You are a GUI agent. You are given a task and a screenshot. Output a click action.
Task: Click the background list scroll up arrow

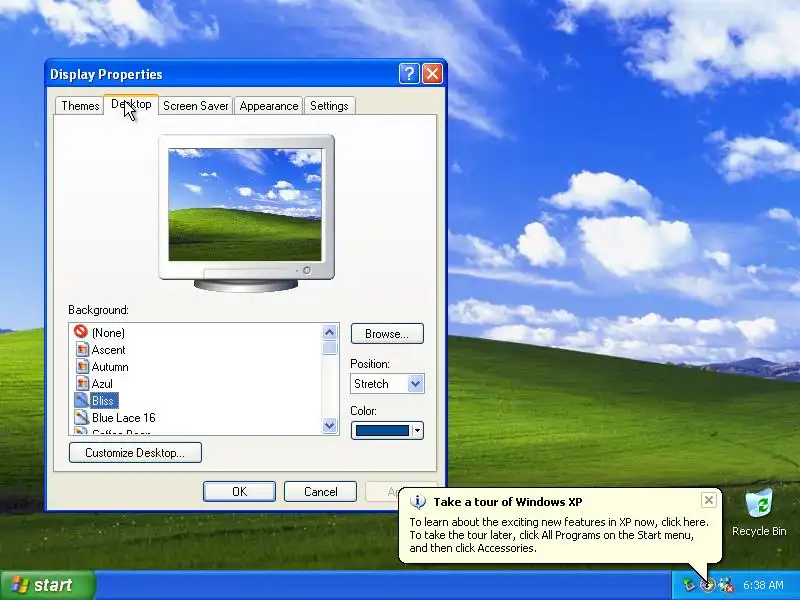(330, 333)
